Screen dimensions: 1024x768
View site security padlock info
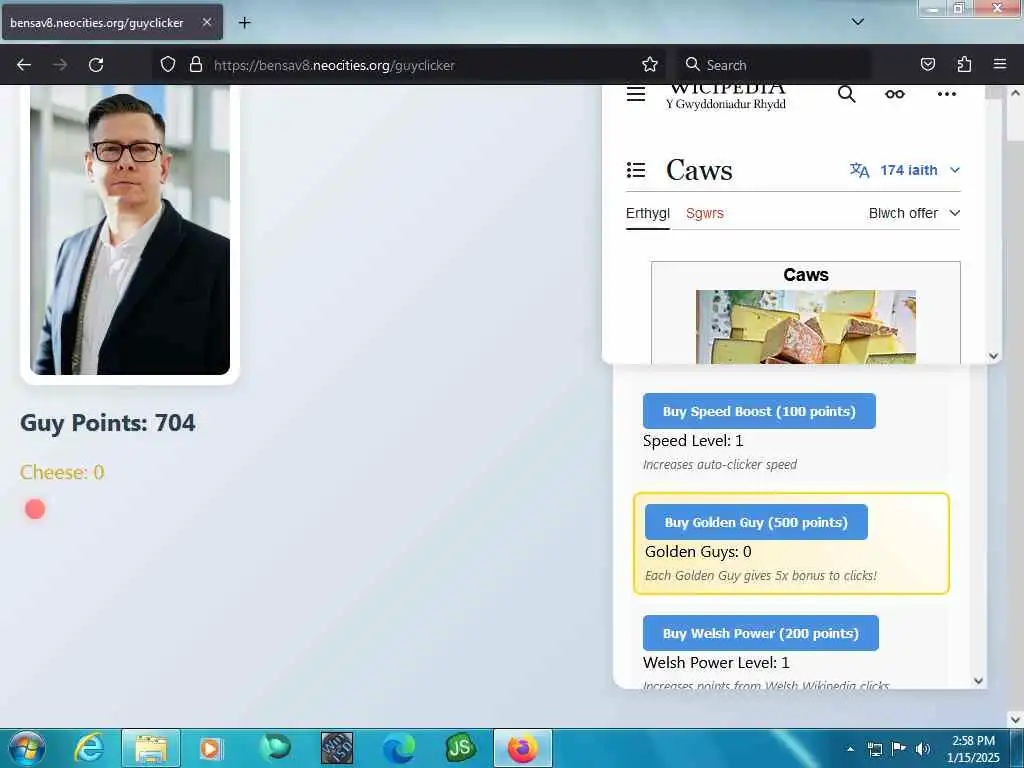pyautogui.click(x=195, y=64)
